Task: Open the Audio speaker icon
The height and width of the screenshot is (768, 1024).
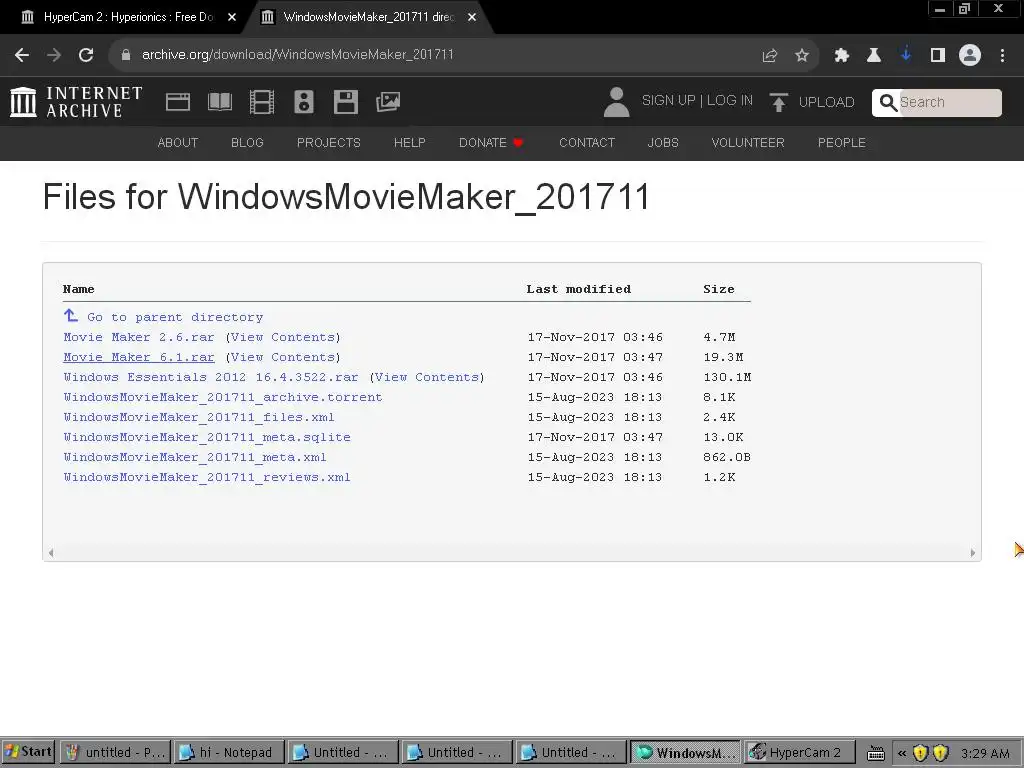Action: coord(304,102)
